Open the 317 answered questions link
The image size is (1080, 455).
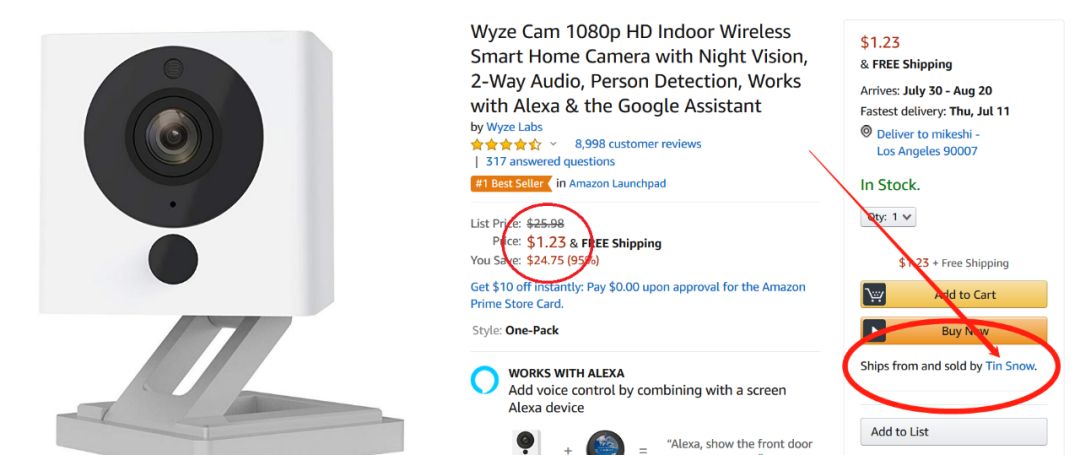(x=550, y=161)
